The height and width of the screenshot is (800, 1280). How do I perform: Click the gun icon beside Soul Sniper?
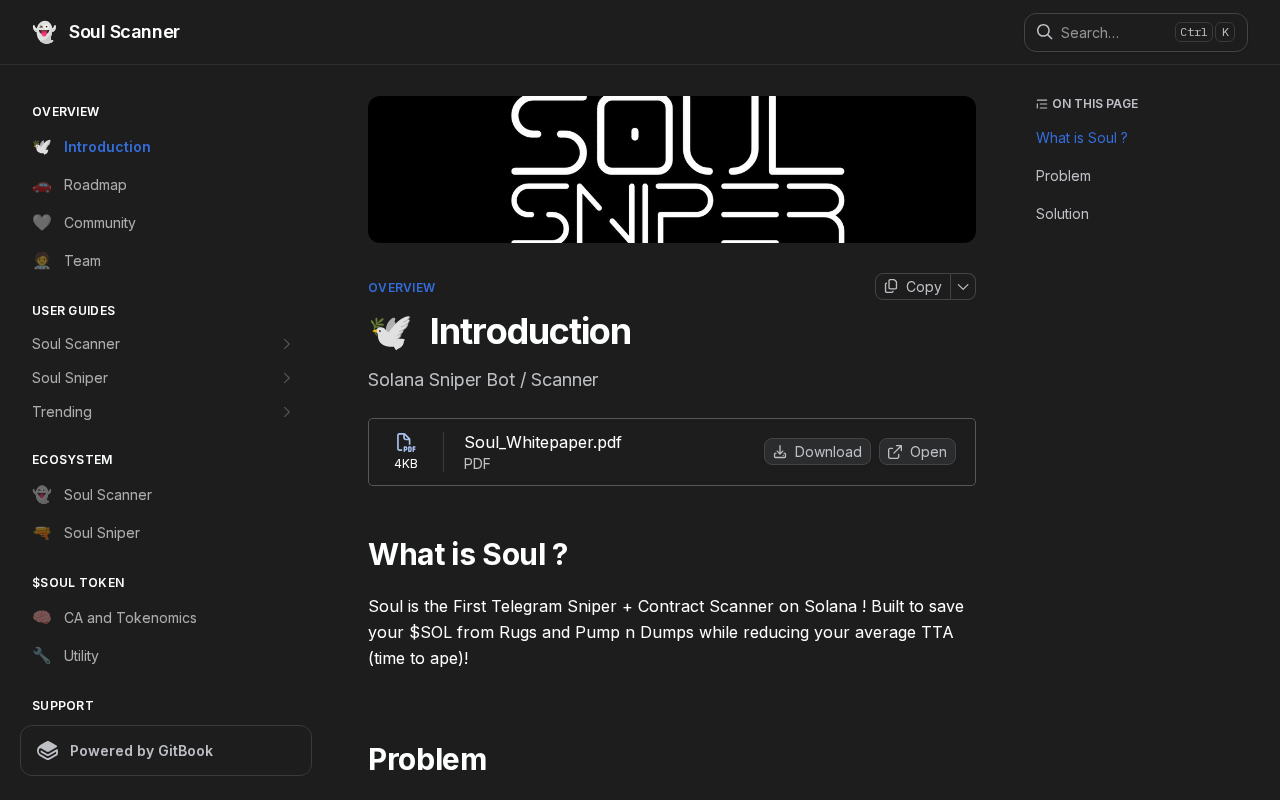(x=42, y=533)
